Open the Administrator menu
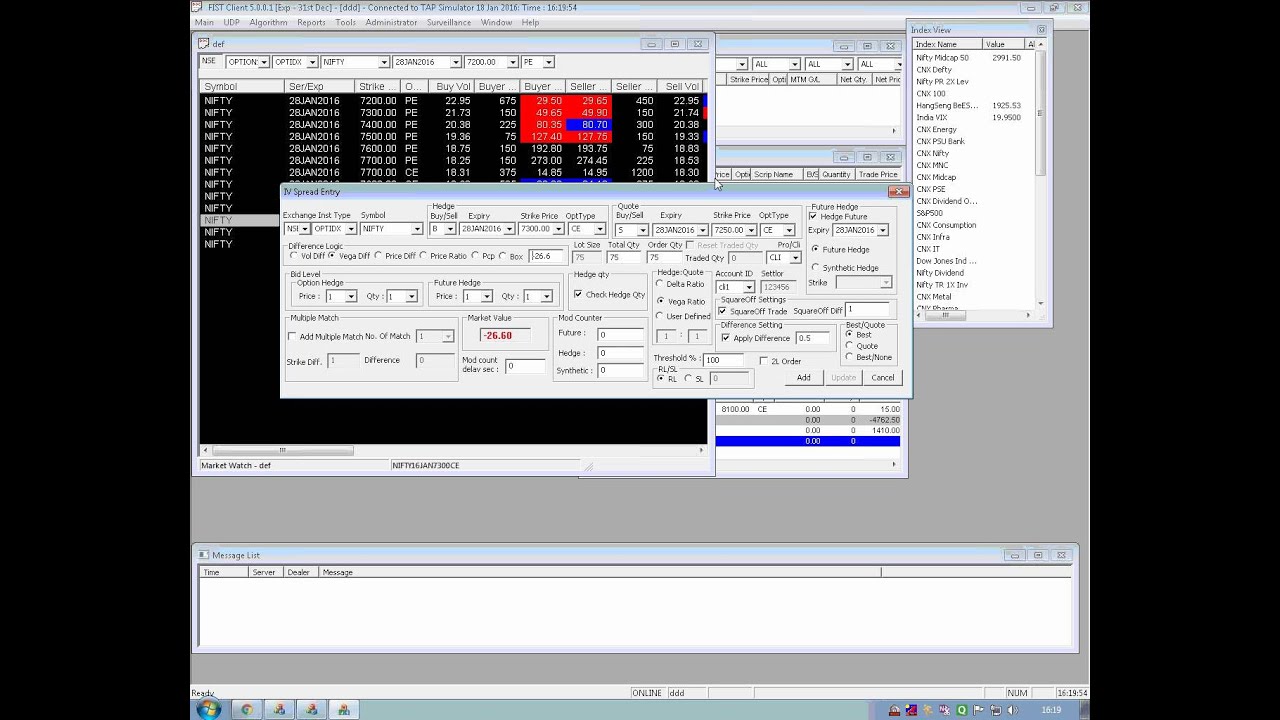Screen dimensions: 1280x720 (x=392, y=22)
